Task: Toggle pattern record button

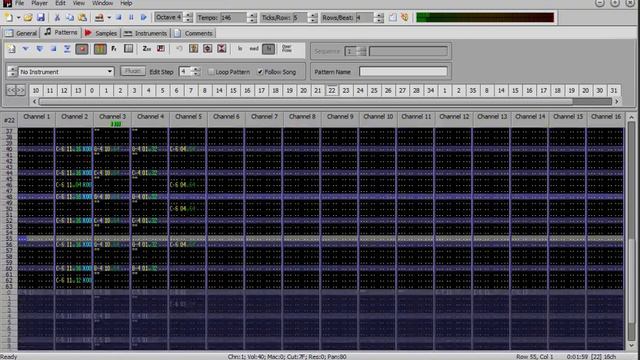Action: pos(82,49)
